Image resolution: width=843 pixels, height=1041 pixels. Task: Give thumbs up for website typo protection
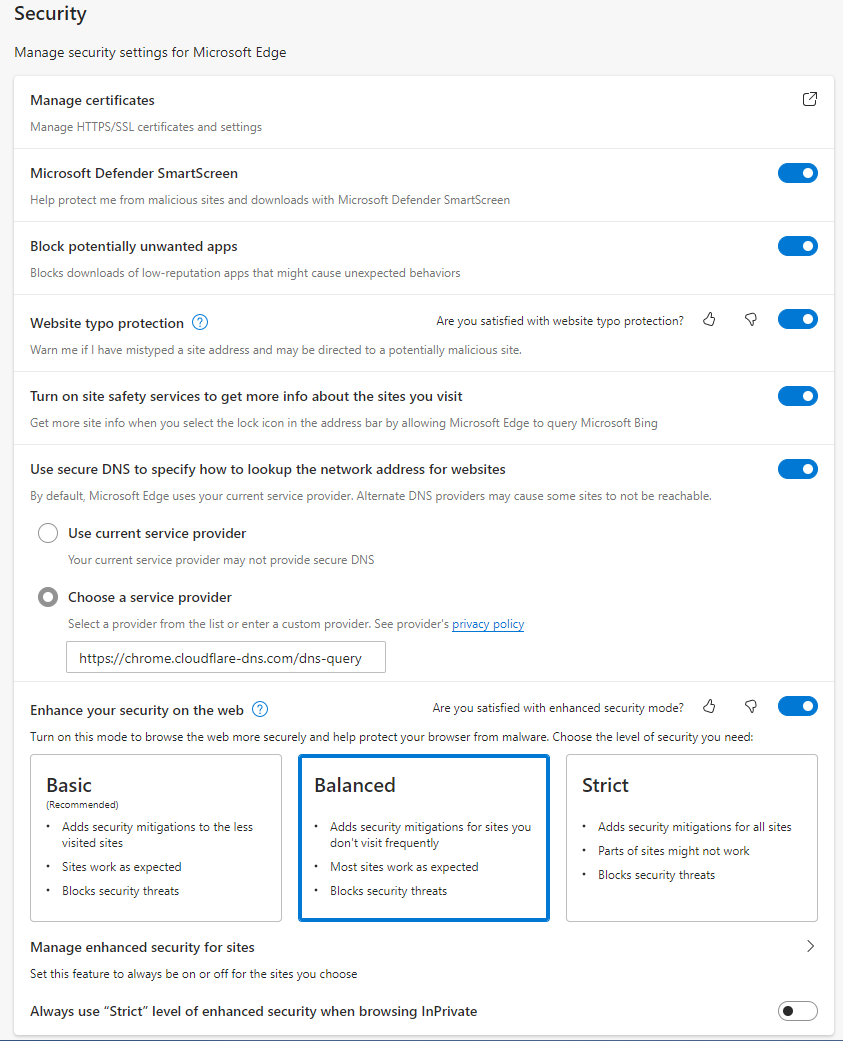[x=709, y=318]
